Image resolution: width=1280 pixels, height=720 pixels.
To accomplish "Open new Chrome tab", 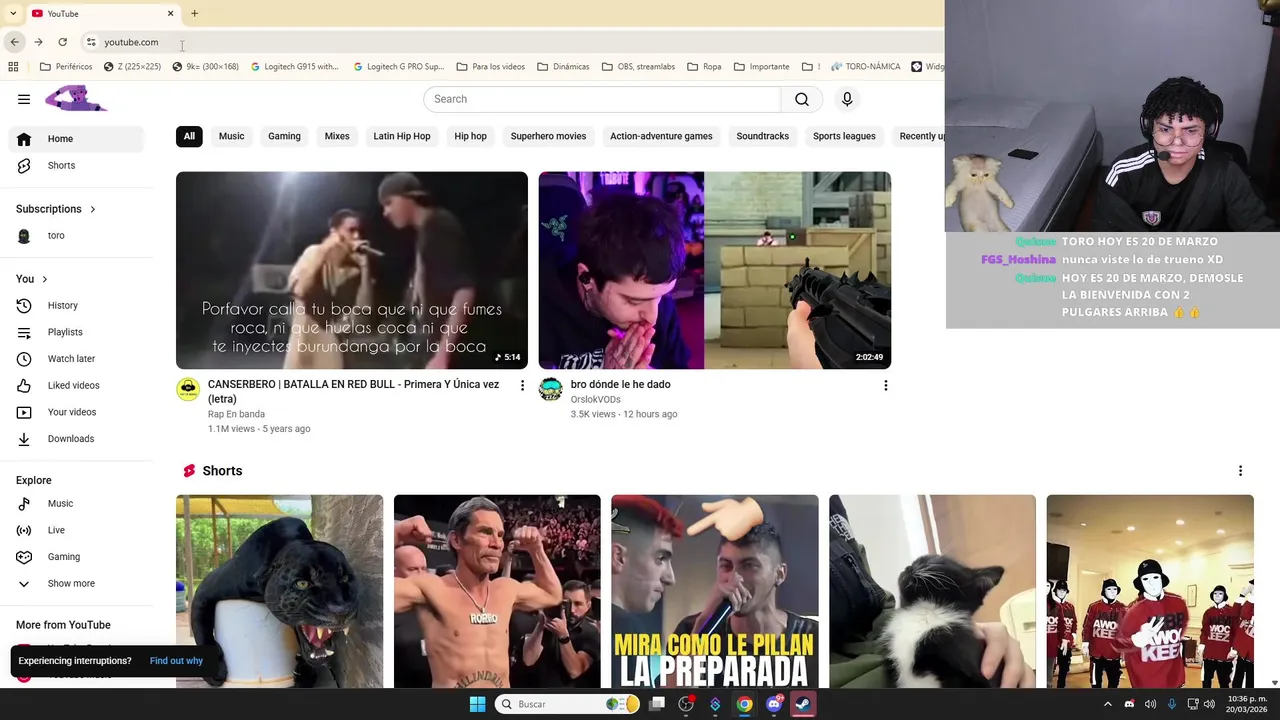I will click(194, 13).
